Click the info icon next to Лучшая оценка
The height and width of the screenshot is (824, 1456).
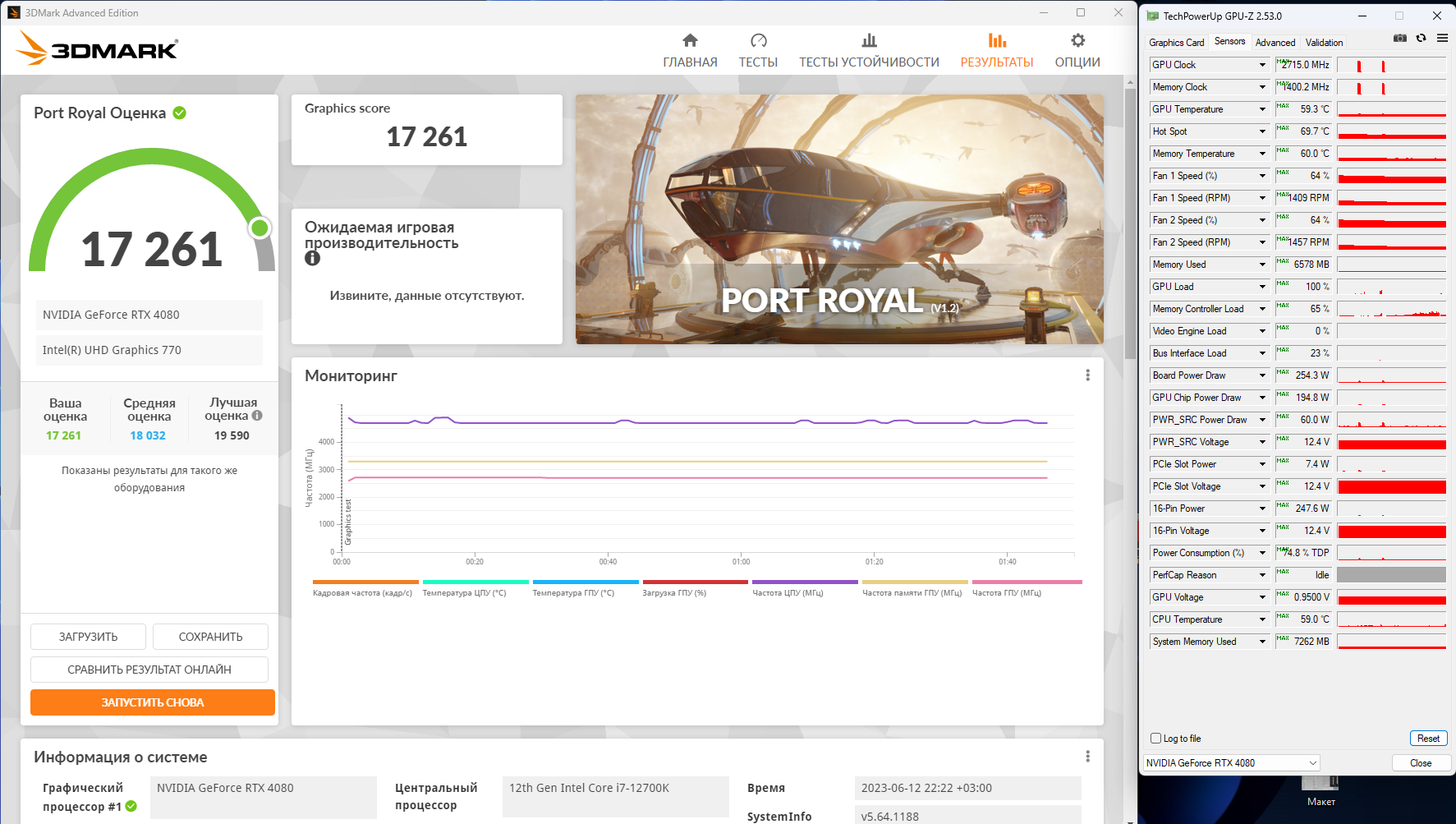[257, 416]
